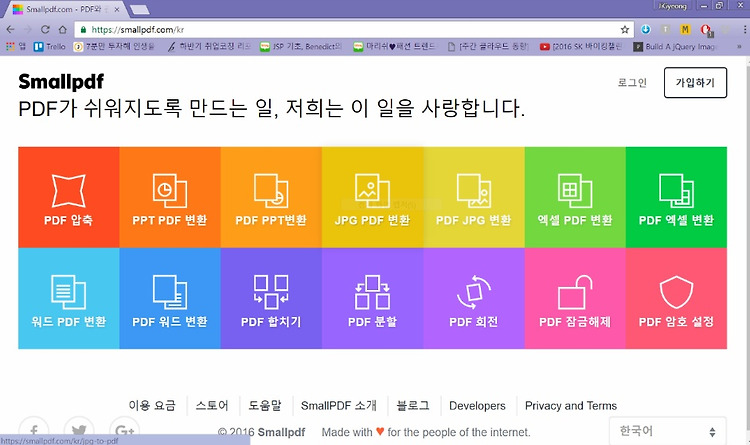Click the browser back arrow

11,30
